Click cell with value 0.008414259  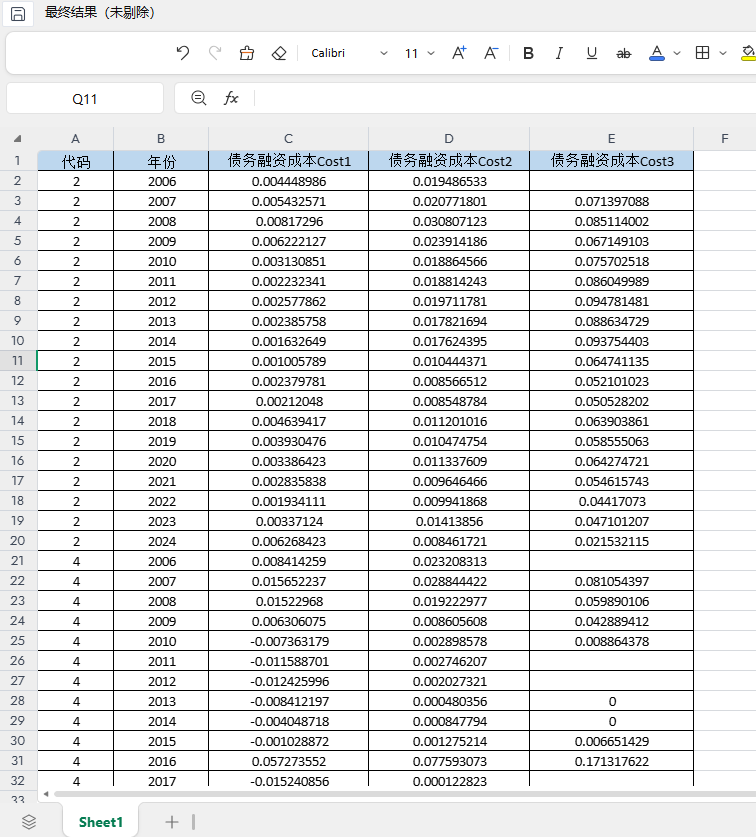[x=289, y=561]
